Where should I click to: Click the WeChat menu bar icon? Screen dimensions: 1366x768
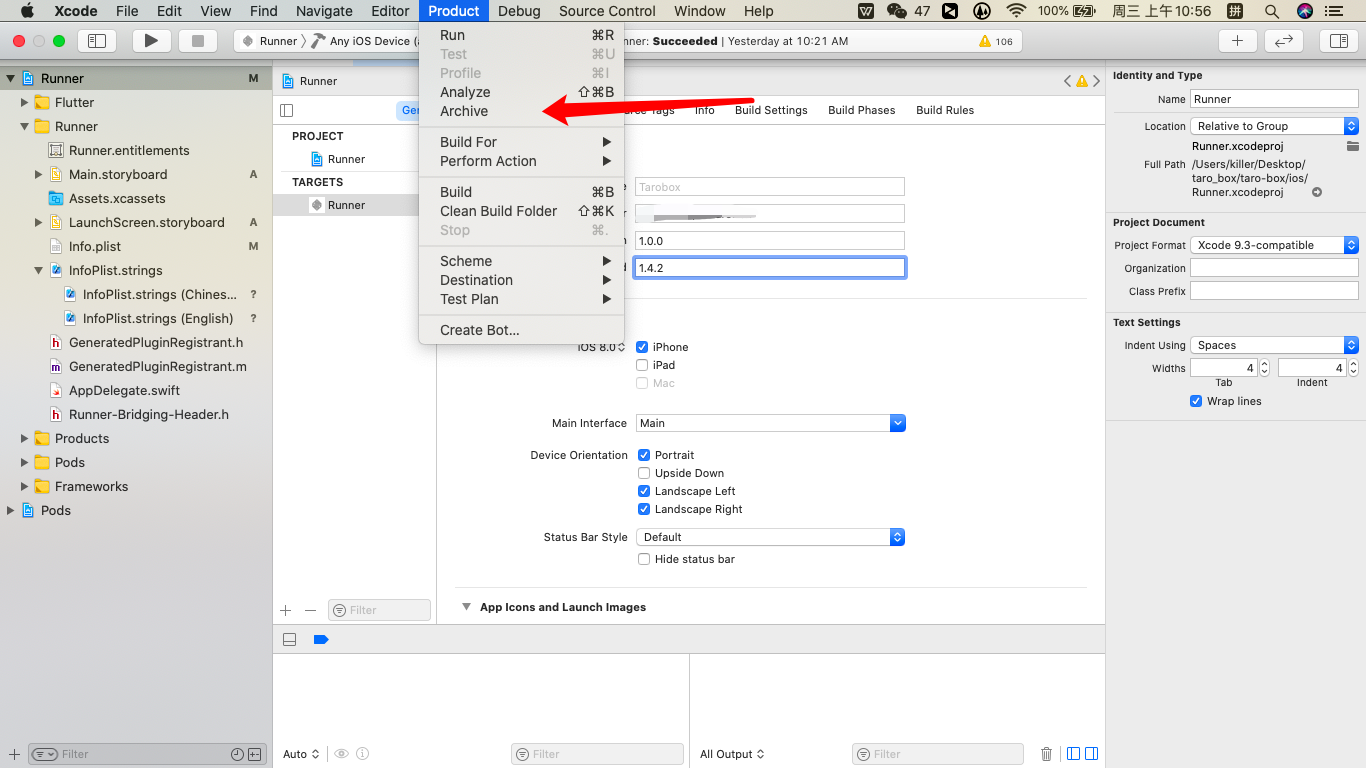897,11
